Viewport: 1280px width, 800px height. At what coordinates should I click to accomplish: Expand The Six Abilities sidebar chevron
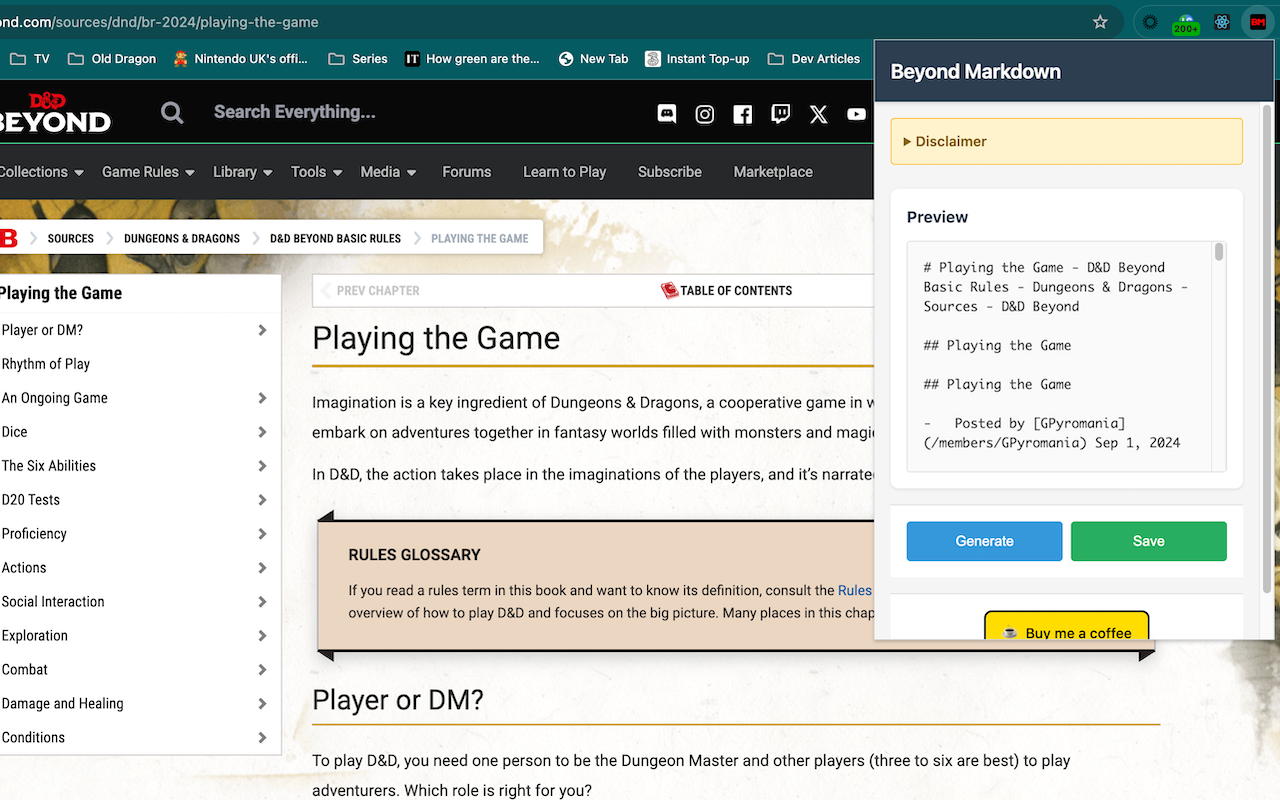tap(262, 466)
